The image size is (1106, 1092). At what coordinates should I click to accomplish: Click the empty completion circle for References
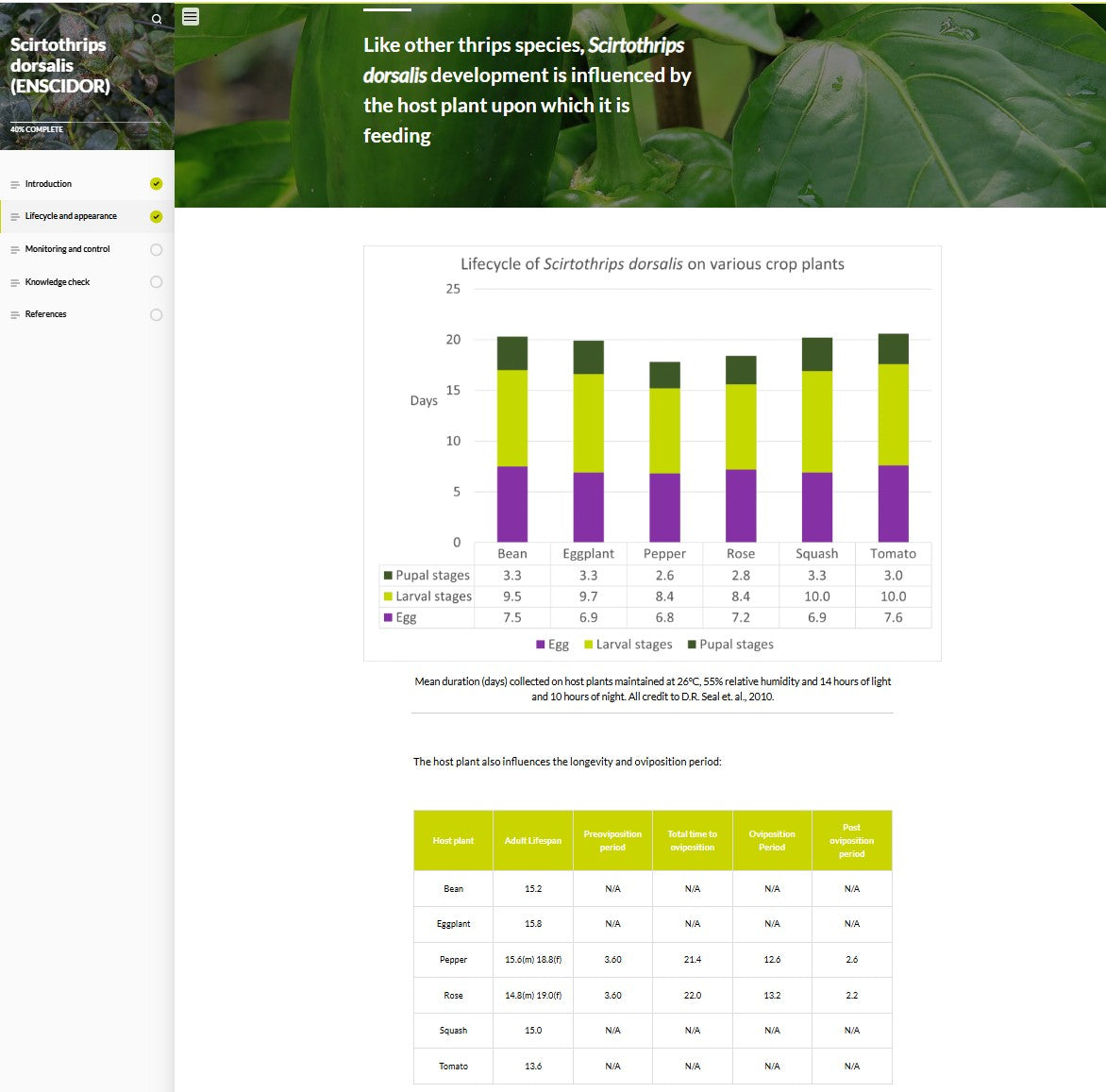pos(157,315)
